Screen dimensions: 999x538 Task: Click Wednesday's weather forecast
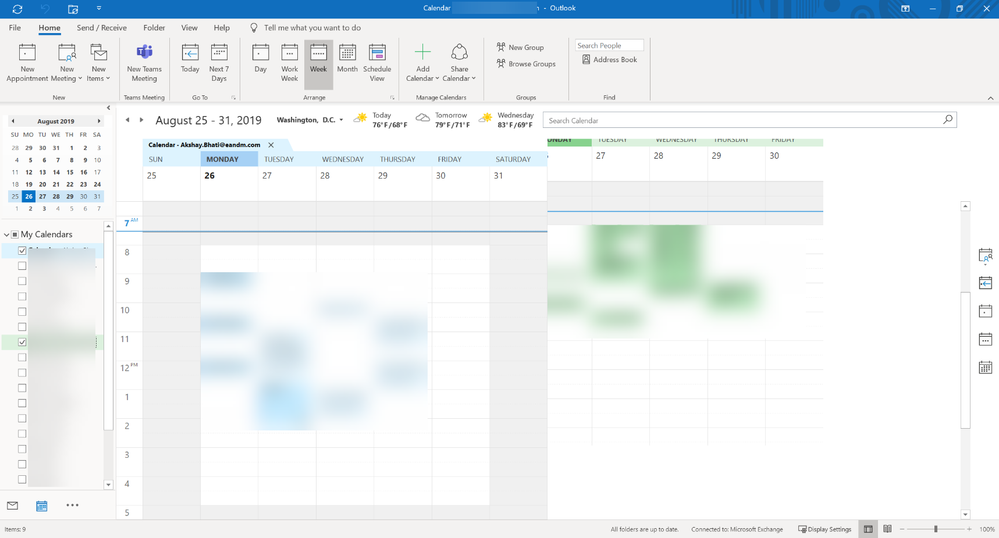point(507,120)
